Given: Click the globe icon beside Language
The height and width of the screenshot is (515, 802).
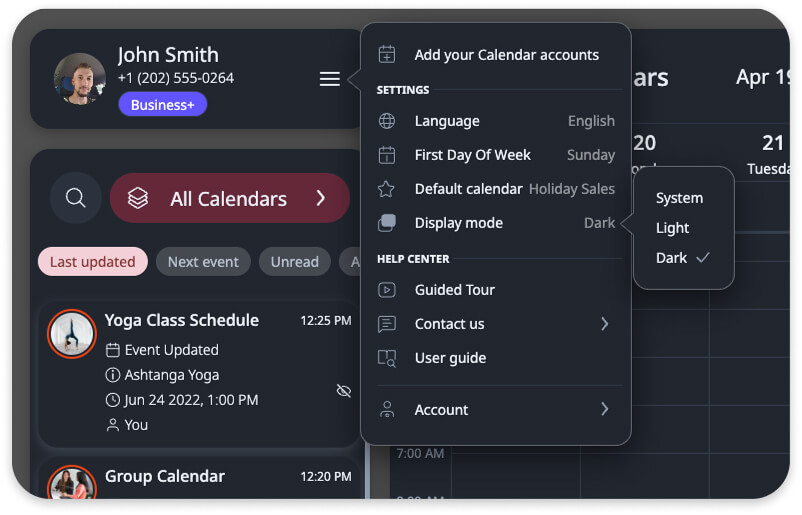Looking at the screenshot, I should tap(387, 121).
